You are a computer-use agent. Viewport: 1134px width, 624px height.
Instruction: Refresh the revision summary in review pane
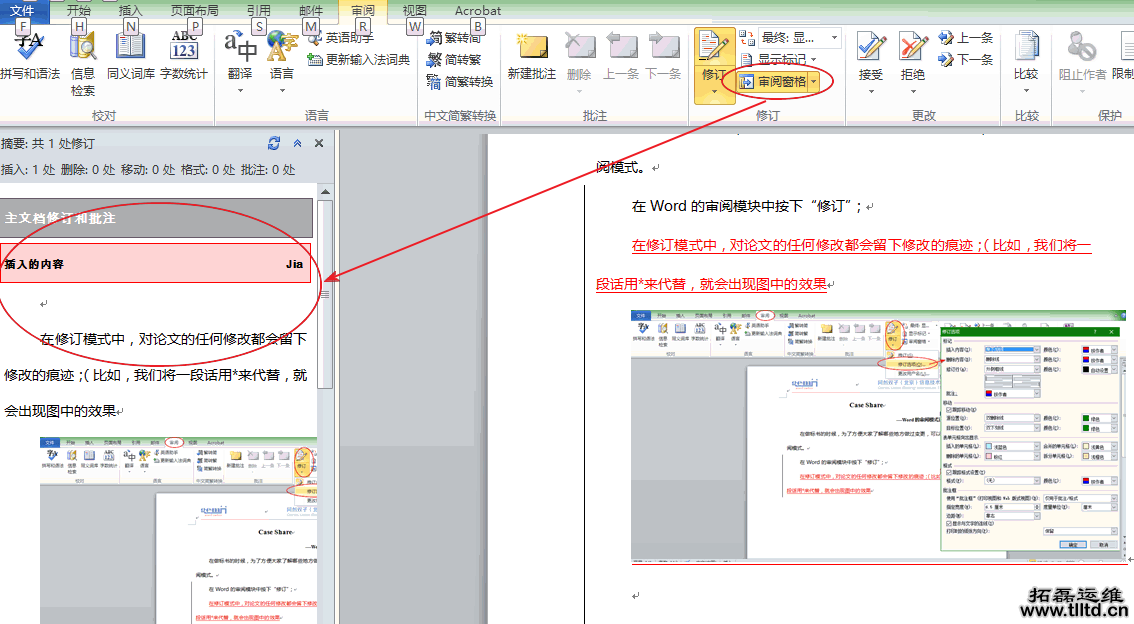(274, 144)
